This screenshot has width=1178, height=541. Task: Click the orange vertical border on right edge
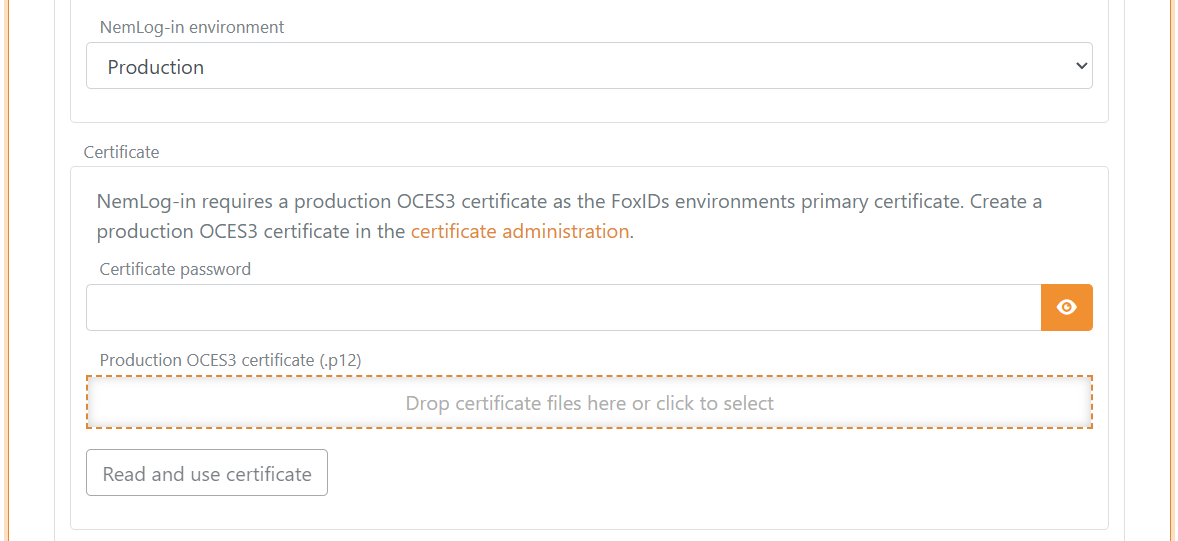pyautogui.click(x=1171, y=270)
